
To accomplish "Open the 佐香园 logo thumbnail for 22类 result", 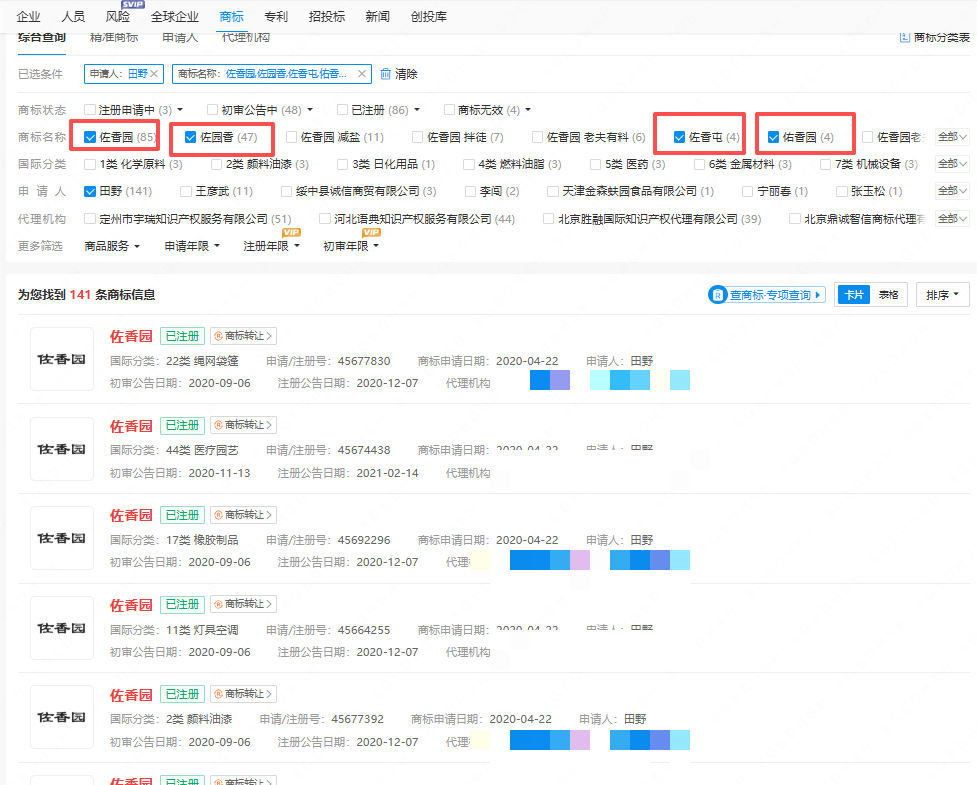I will (61, 359).
